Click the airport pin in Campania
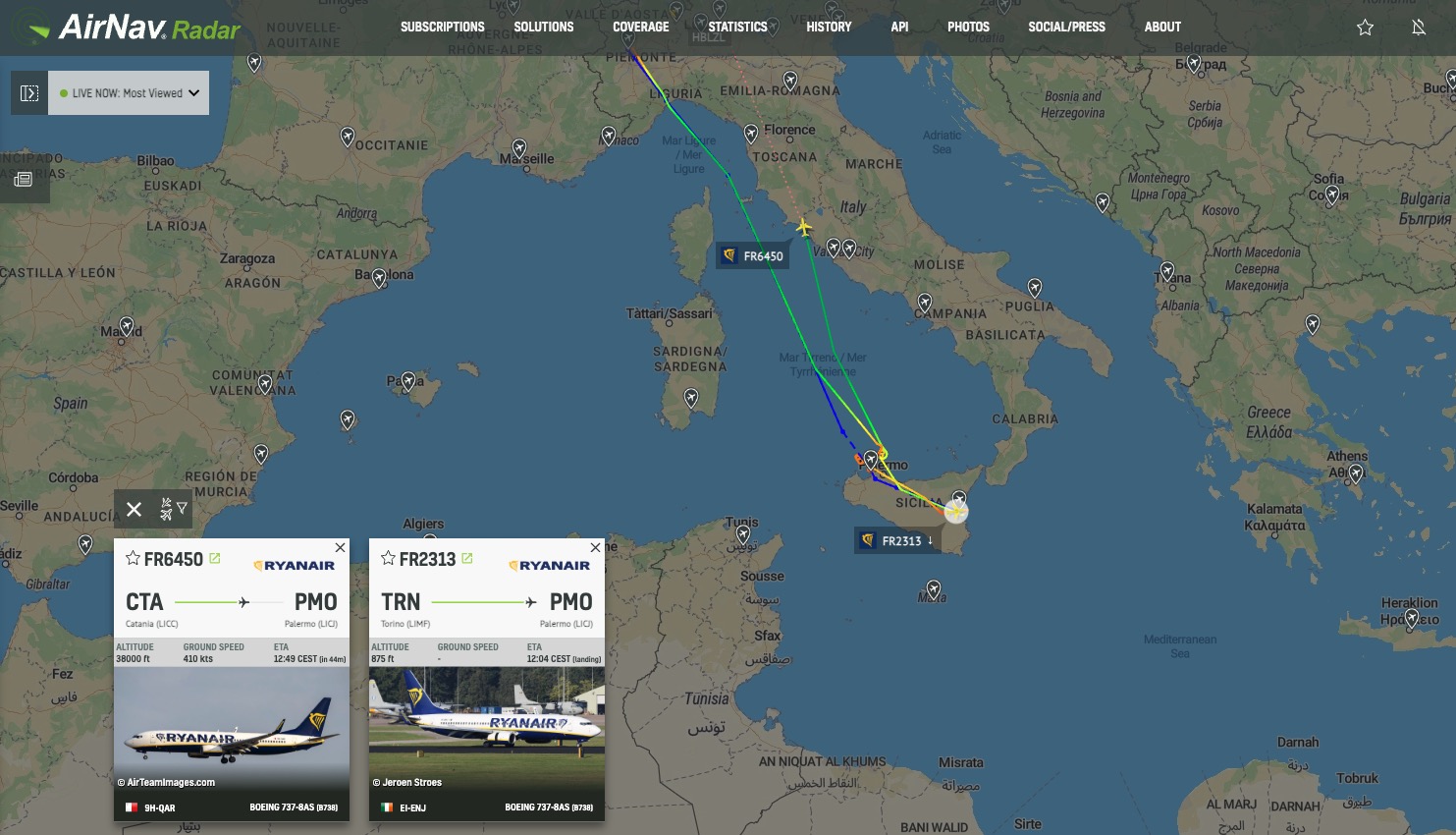This screenshot has height=835, width=1456. pyautogui.click(x=925, y=303)
